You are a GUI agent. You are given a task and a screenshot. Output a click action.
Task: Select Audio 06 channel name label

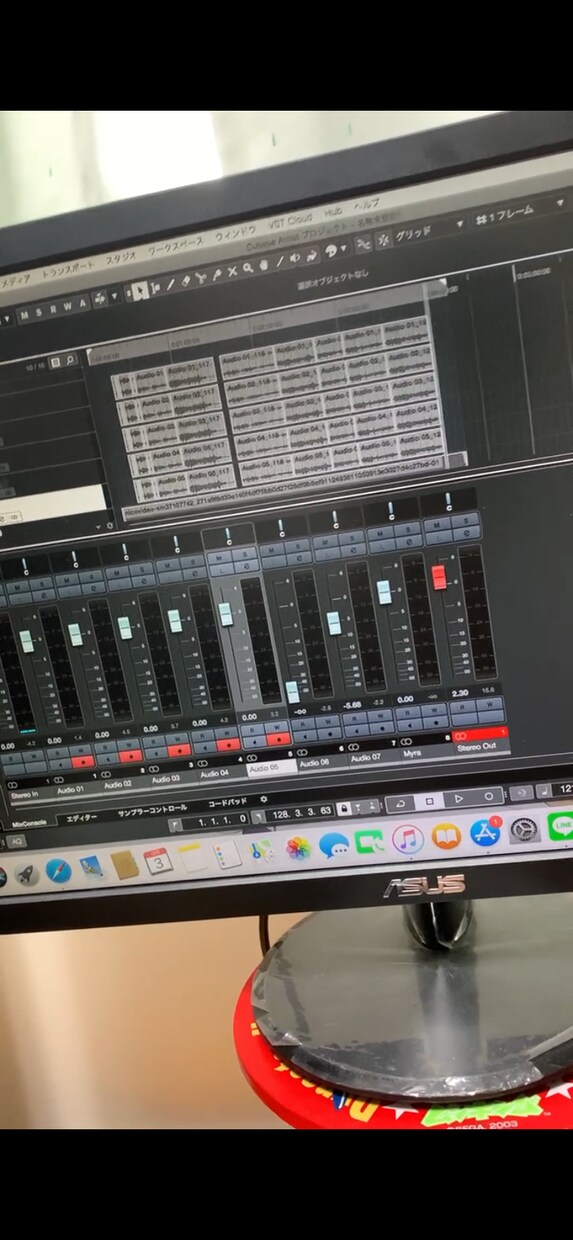pos(314,762)
